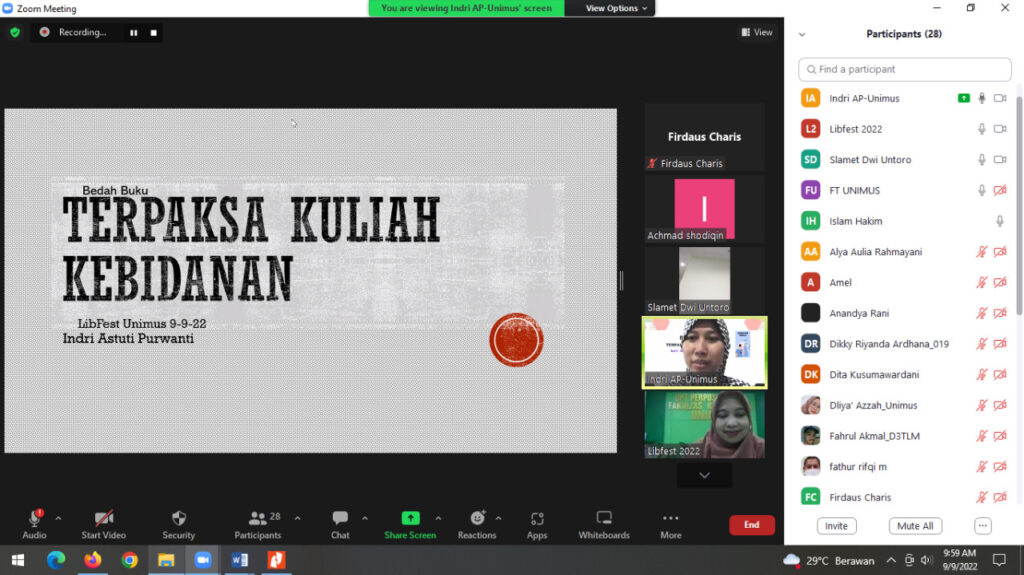1024x575 pixels.
Task: Unmute audio with the microphone button
Action: (34, 518)
